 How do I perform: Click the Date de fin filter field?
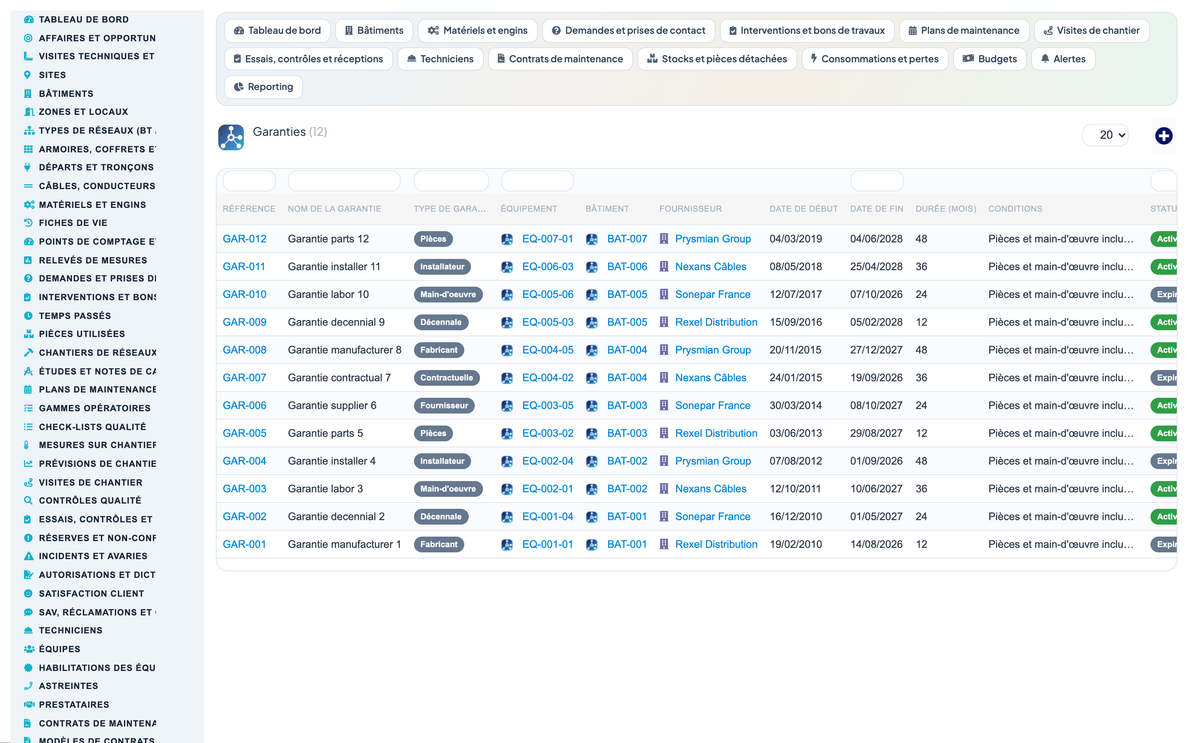(877, 181)
